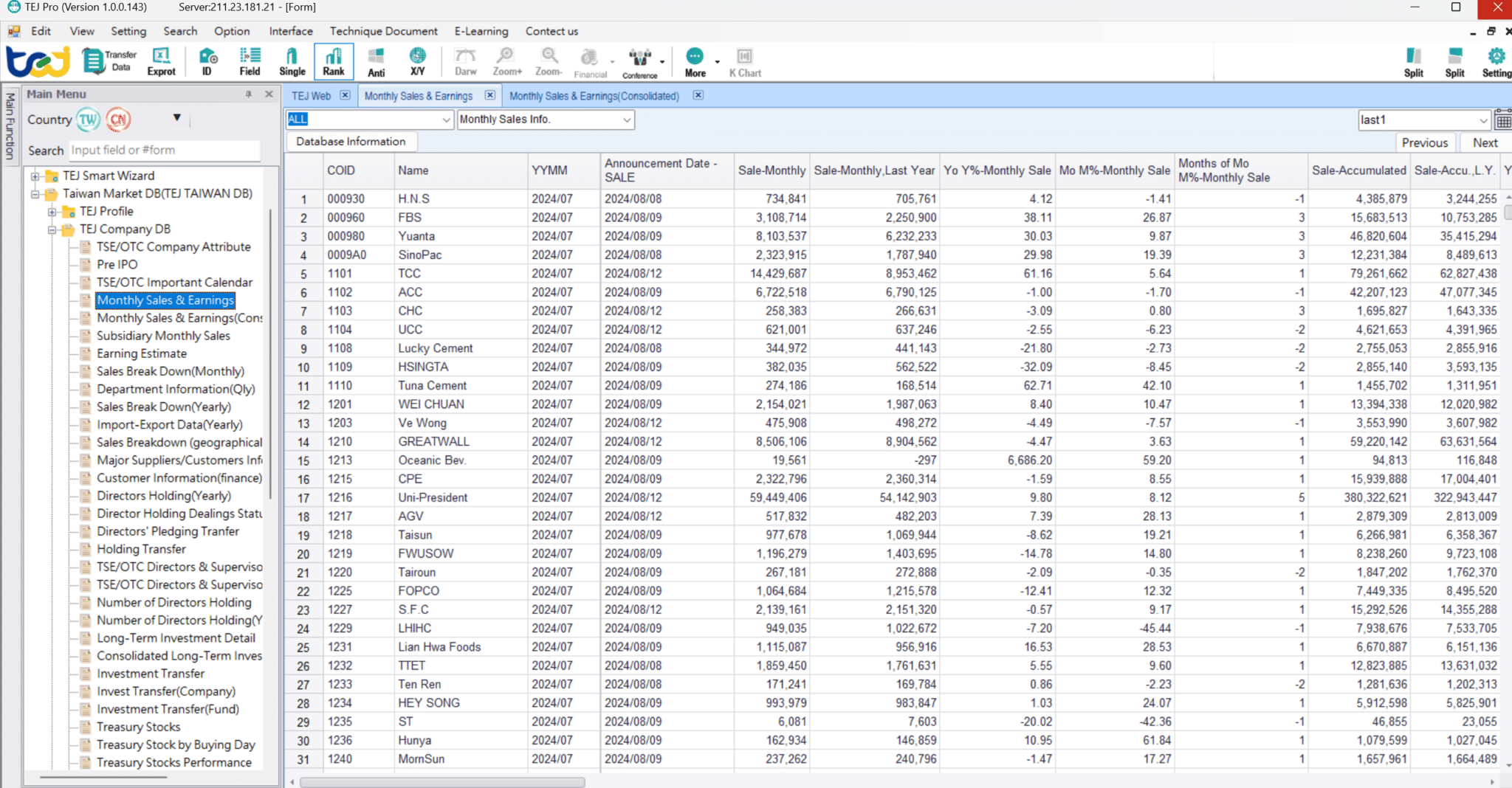Click the Next button

[1485, 142]
